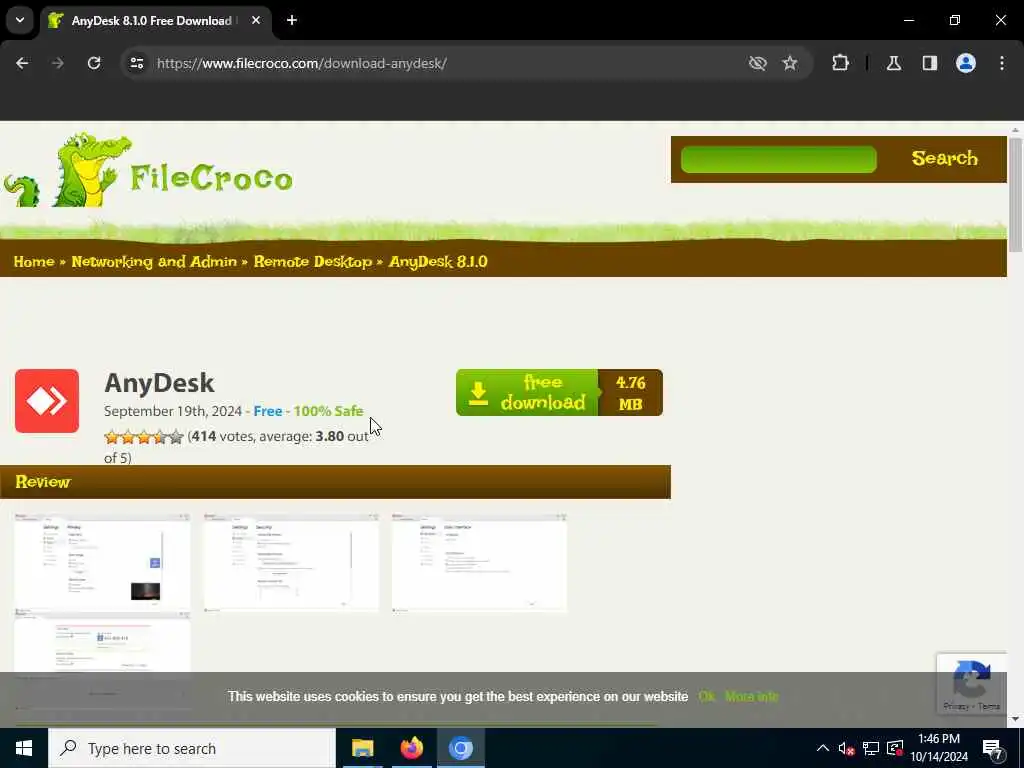Open Firefox from taskbar

tap(411, 748)
